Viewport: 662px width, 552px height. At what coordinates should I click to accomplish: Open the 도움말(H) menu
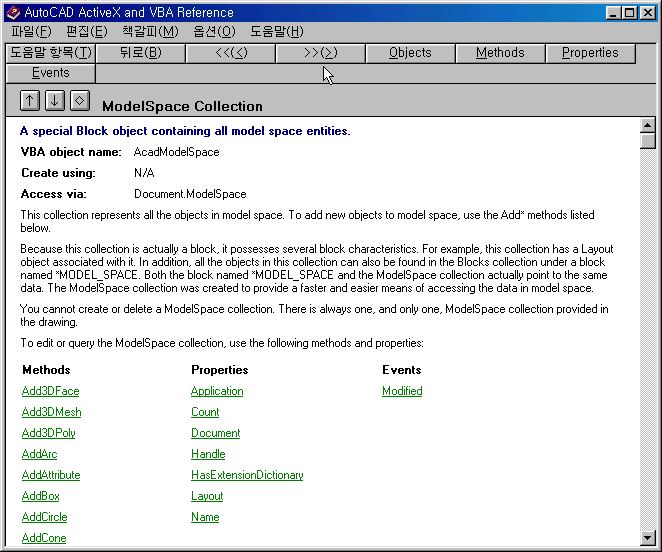tap(277, 32)
